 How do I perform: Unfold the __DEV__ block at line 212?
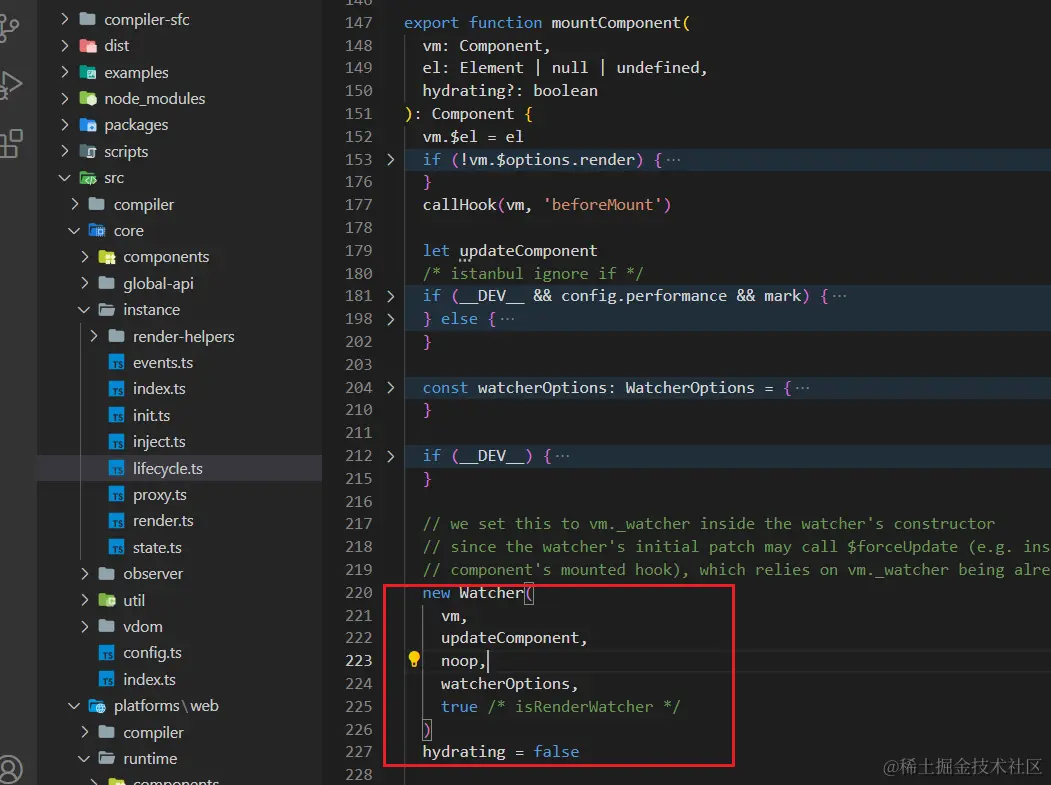tap(391, 456)
